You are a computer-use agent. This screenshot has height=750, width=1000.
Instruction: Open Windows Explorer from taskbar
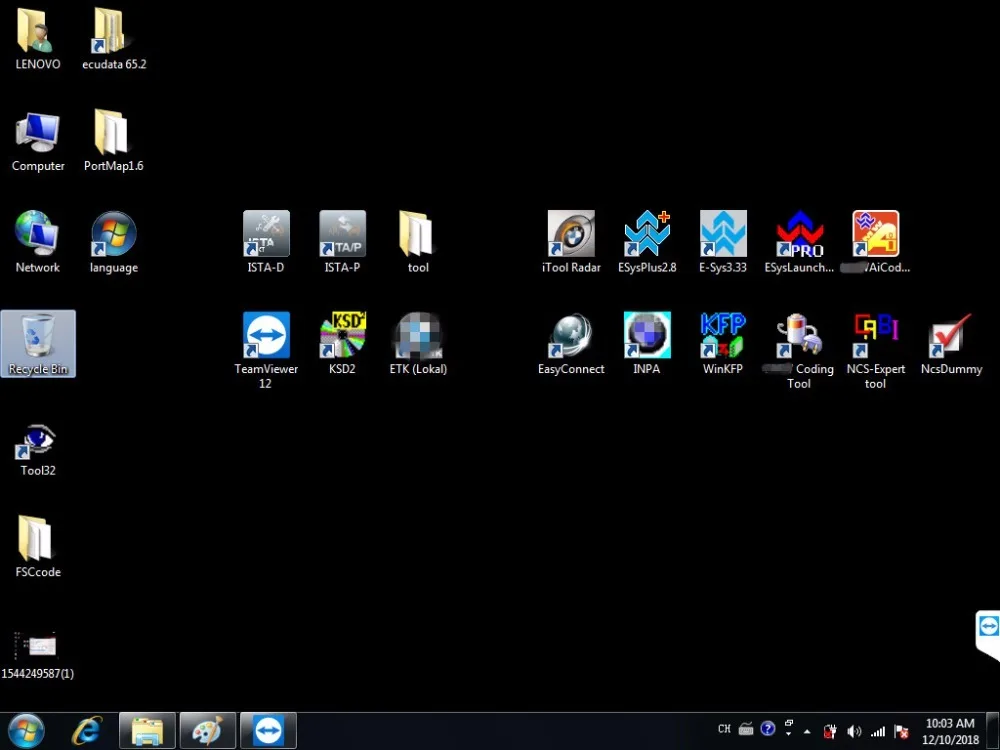point(147,731)
